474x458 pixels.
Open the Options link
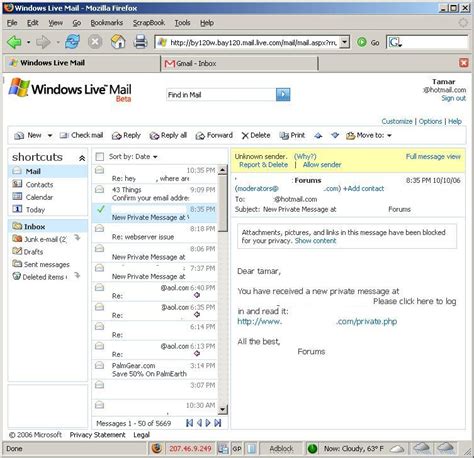click(x=430, y=121)
